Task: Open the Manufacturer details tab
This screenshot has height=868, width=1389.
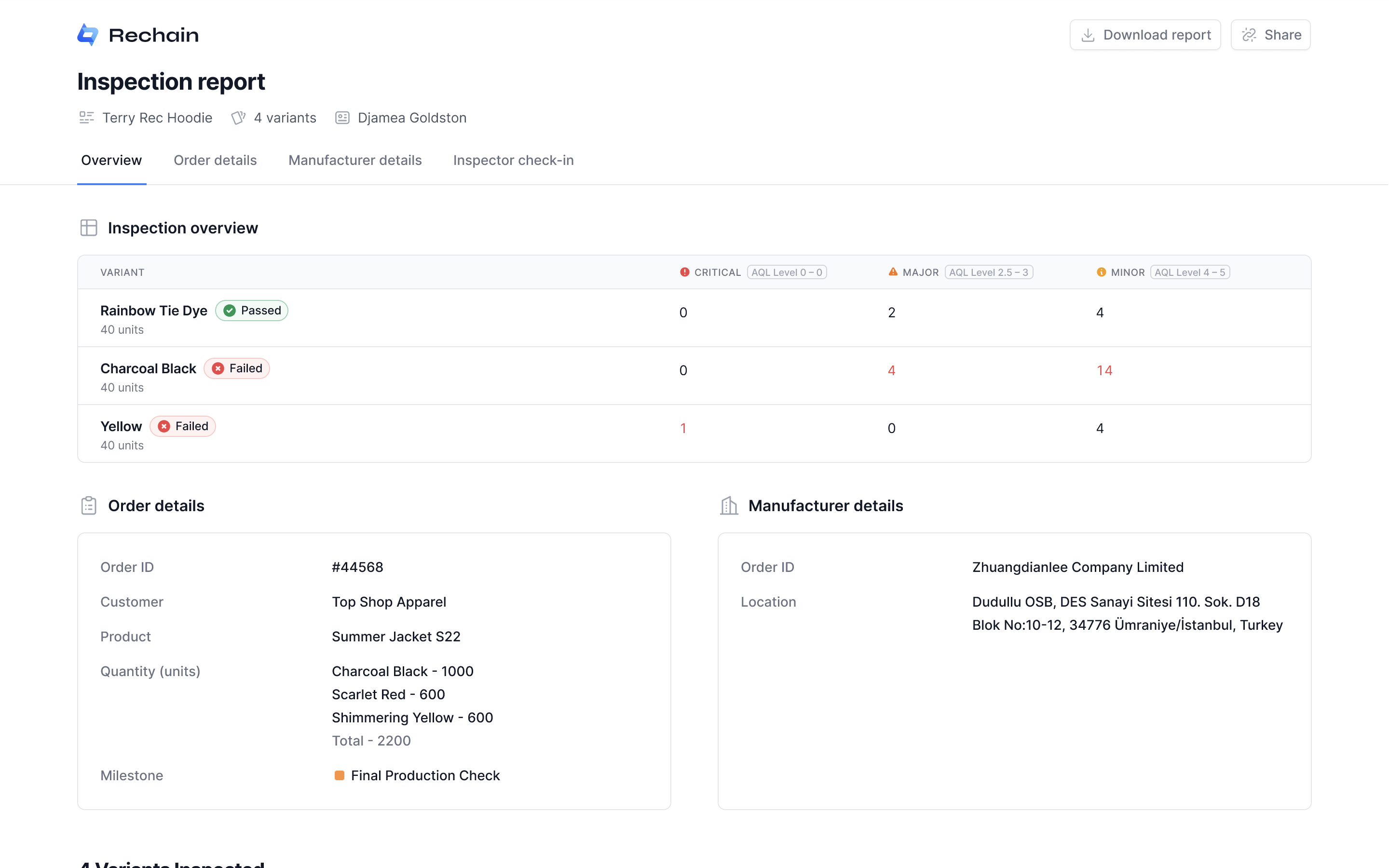Action: [x=354, y=160]
